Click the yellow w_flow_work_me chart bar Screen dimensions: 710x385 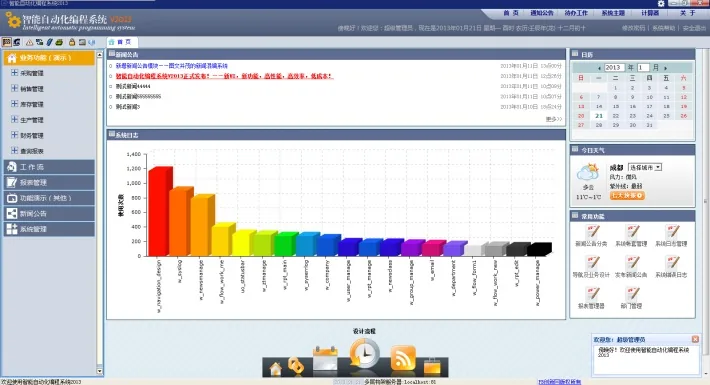(223, 239)
